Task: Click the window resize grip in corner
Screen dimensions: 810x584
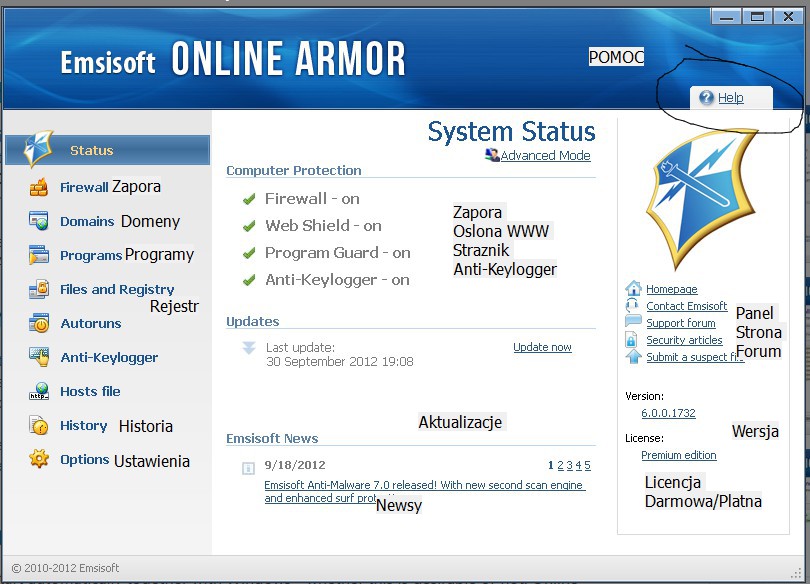Action: click(x=796, y=572)
